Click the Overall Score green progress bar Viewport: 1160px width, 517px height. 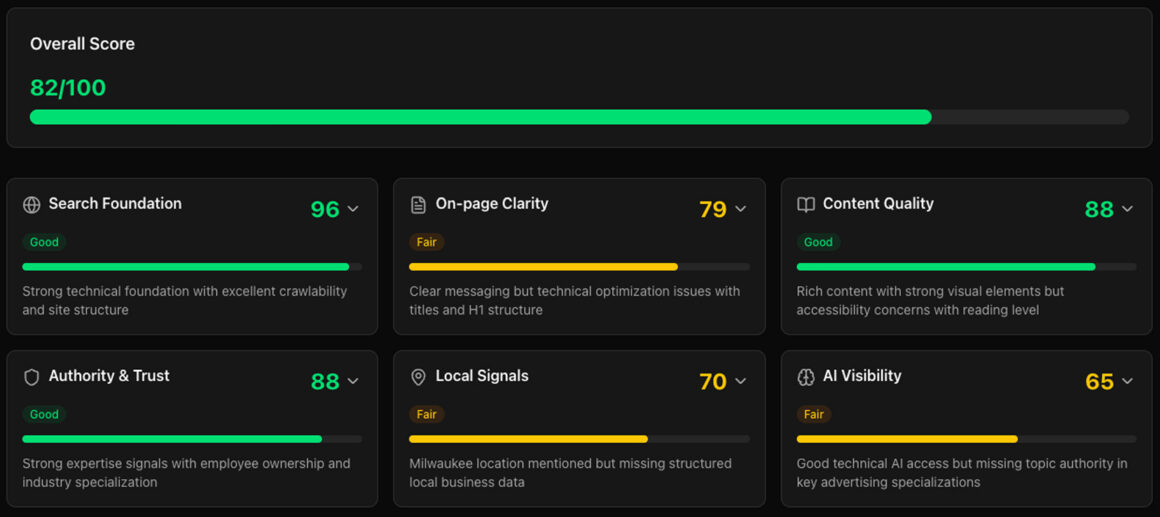pyautogui.click(x=480, y=117)
